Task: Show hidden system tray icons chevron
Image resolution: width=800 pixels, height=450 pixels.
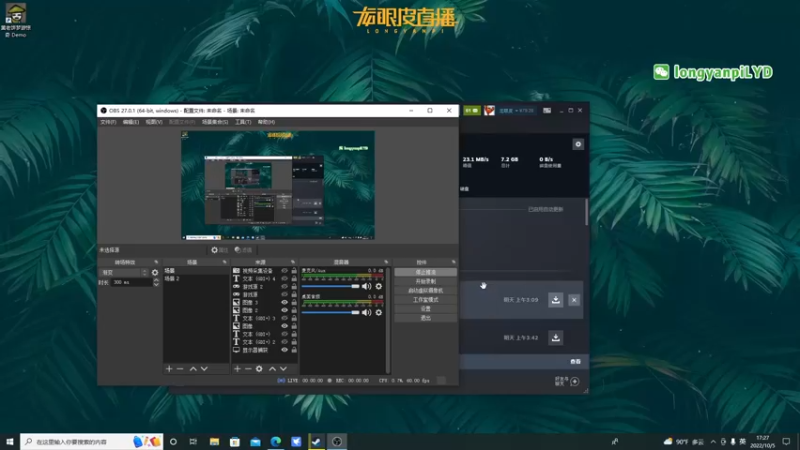Action: 713,441
